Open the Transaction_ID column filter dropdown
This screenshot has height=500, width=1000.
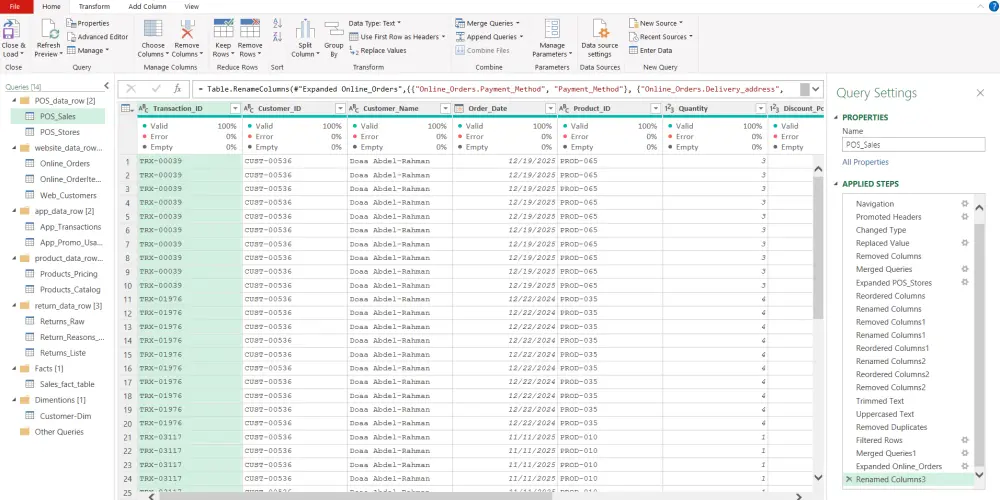coord(235,109)
